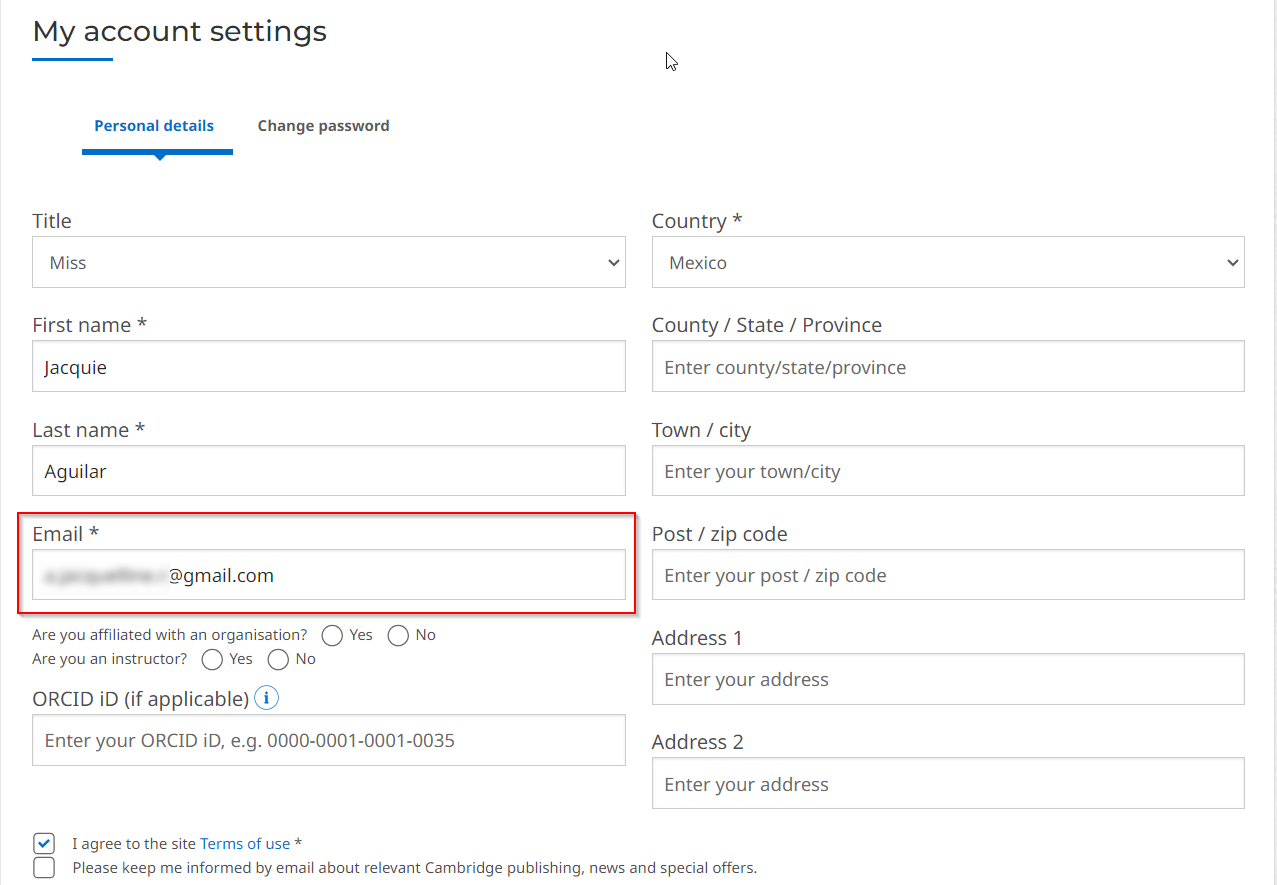Click the Email input field
1277x885 pixels.
tap(329, 575)
